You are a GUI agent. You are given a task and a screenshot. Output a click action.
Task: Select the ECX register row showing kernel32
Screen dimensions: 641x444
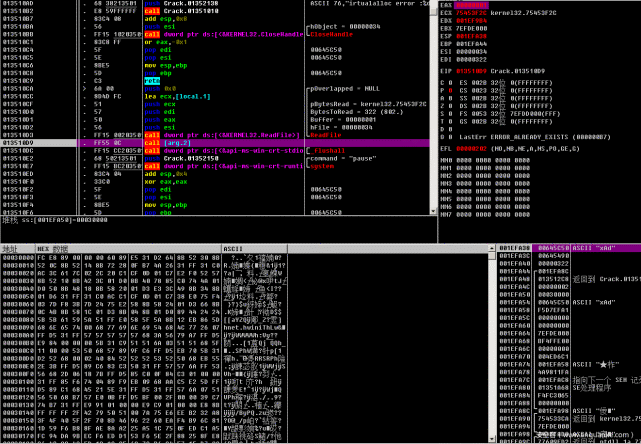498,13
